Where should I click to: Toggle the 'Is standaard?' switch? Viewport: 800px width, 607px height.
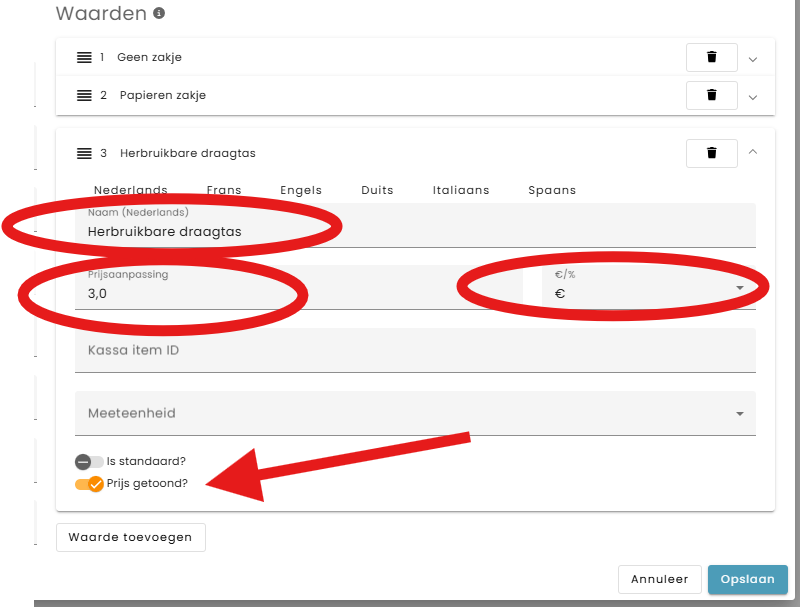tap(89, 462)
